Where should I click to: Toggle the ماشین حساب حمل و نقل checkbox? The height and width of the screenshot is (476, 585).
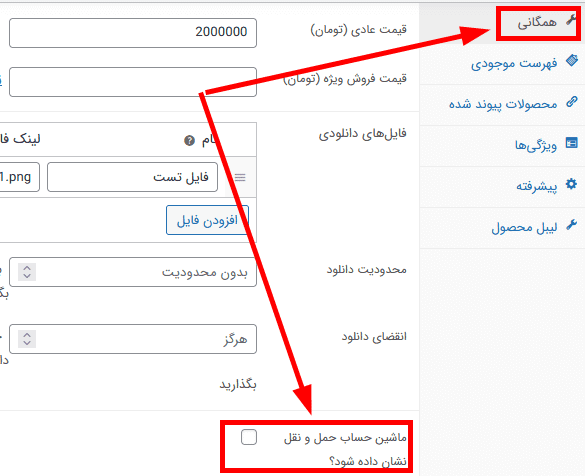249,437
